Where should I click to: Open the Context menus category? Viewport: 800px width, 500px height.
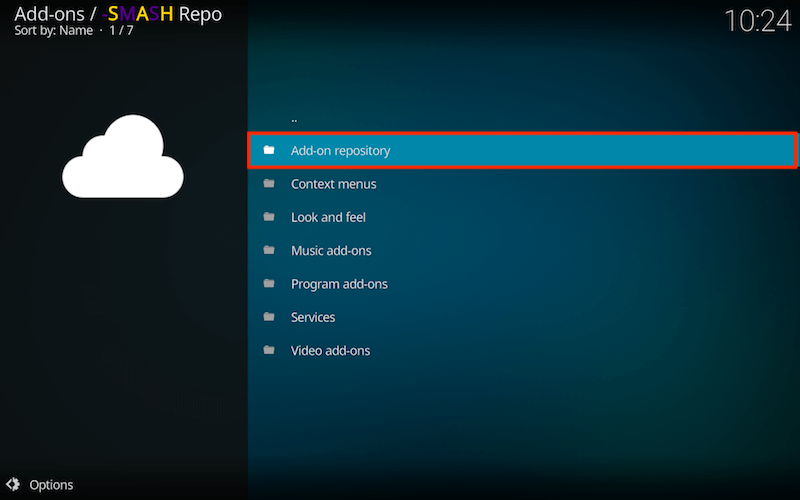tap(522, 184)
